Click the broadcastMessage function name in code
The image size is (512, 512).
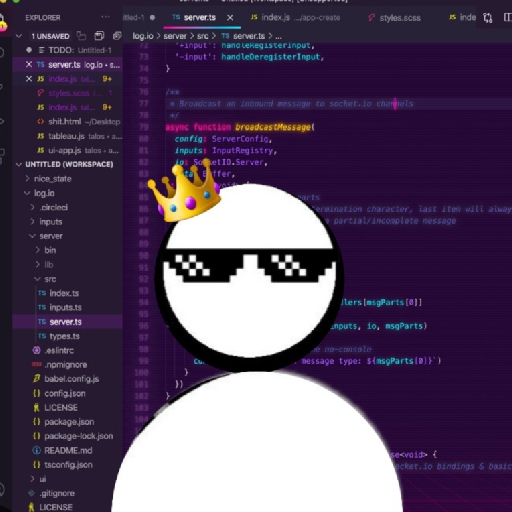[273, 127]
